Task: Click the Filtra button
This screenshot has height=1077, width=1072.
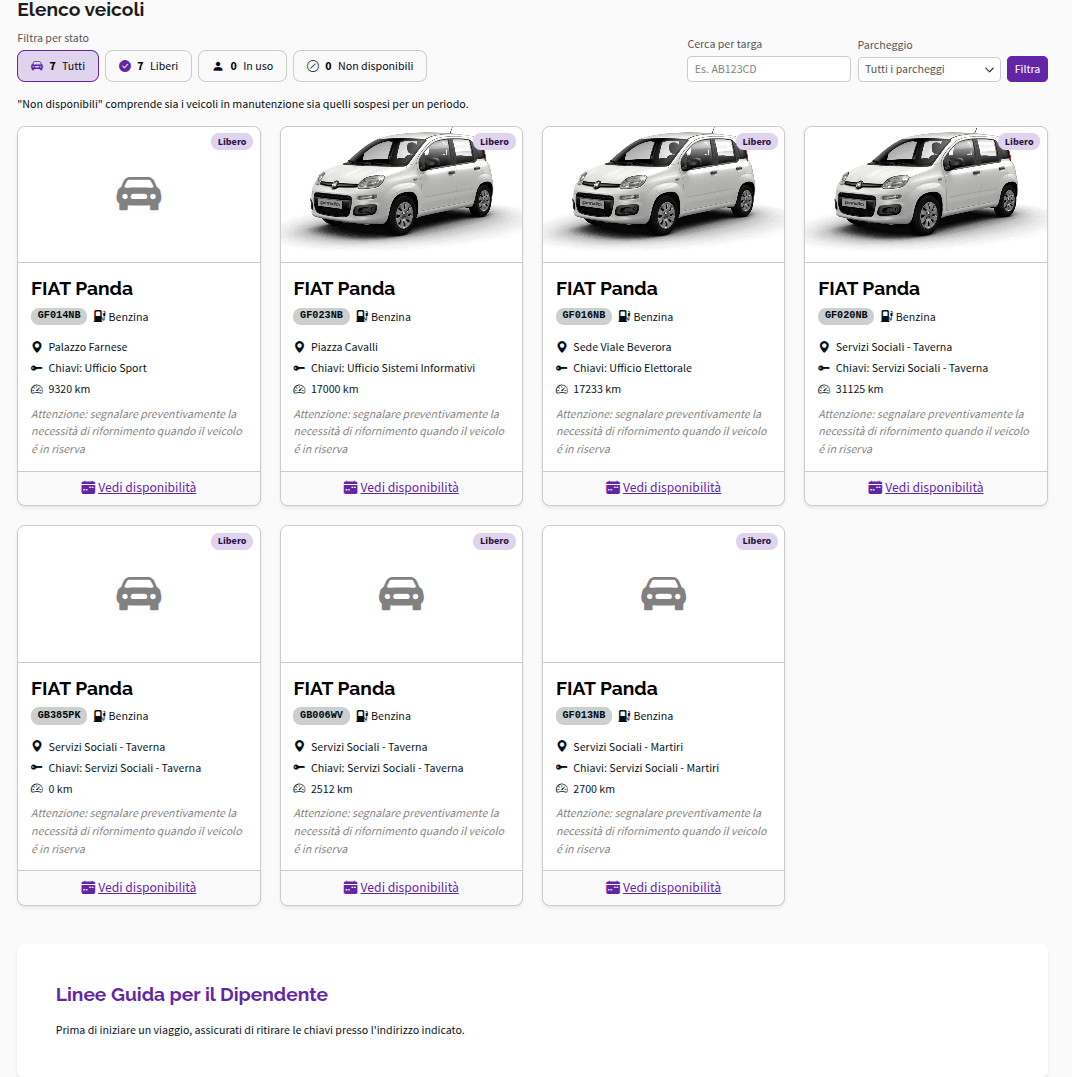Action: pos(1027,69)
